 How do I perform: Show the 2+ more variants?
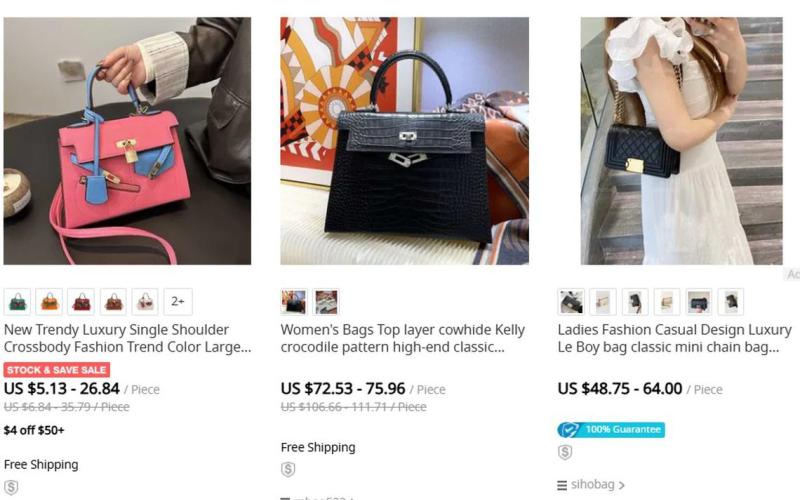(x=178, y=302)
